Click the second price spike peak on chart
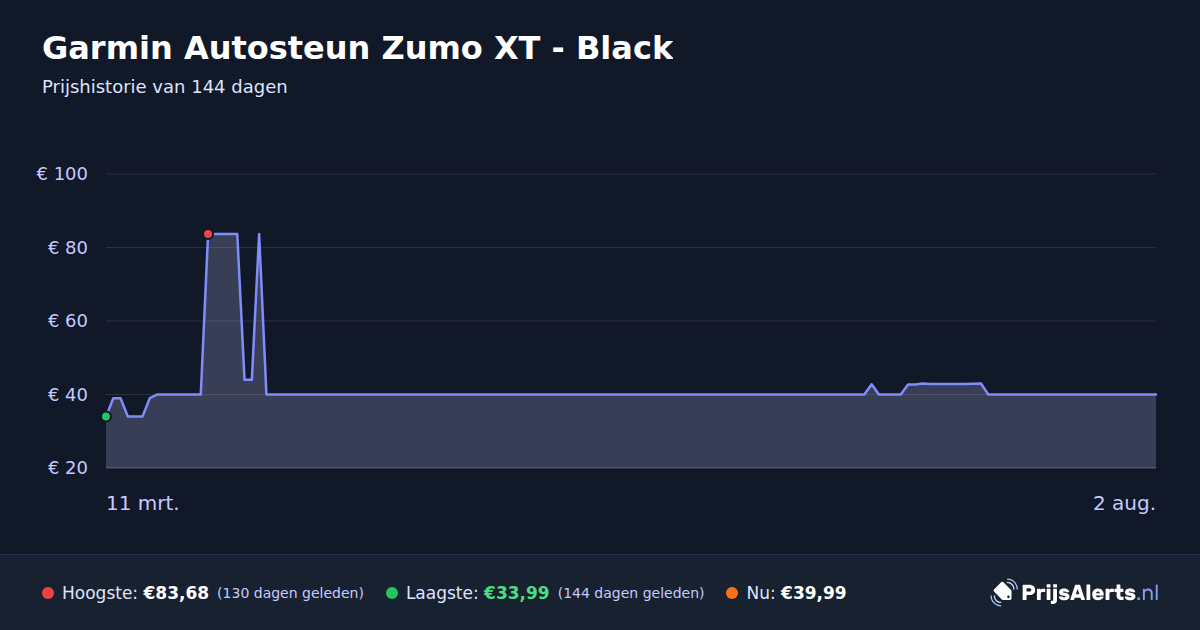 coord(259,234)
